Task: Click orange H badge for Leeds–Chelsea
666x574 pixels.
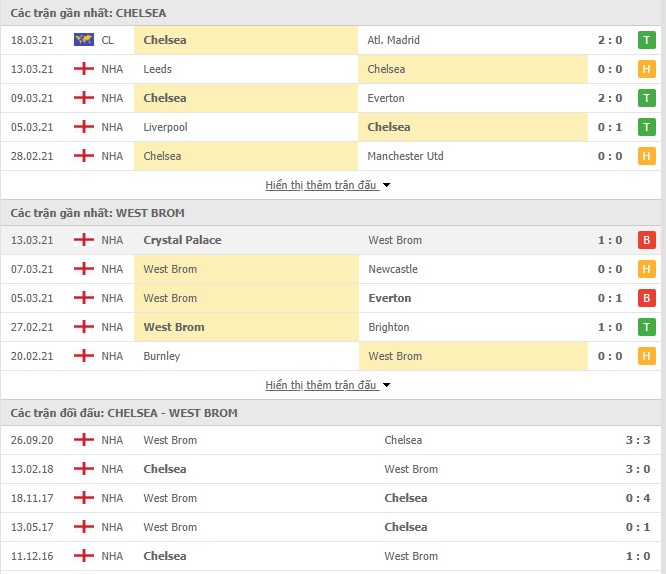Action: tap(646, 69)
